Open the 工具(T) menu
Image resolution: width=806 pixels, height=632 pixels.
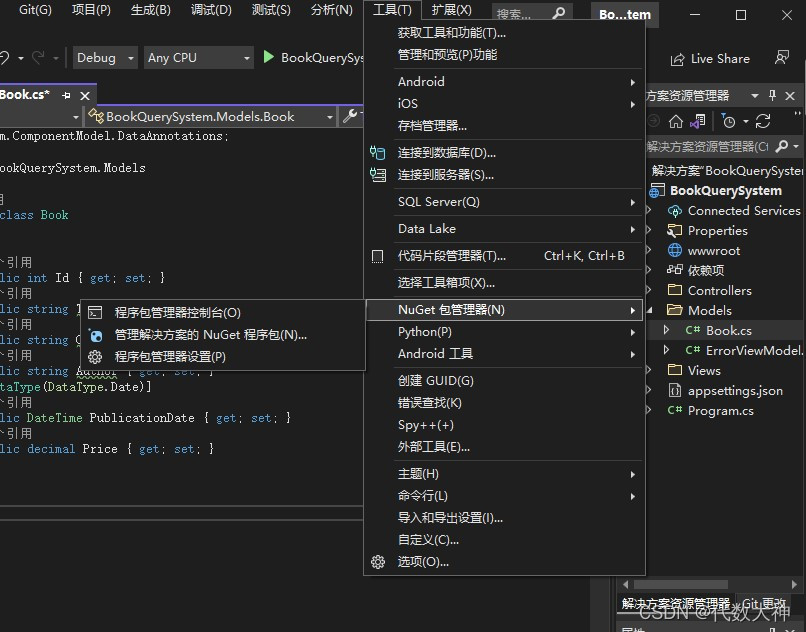coord(392,10)
